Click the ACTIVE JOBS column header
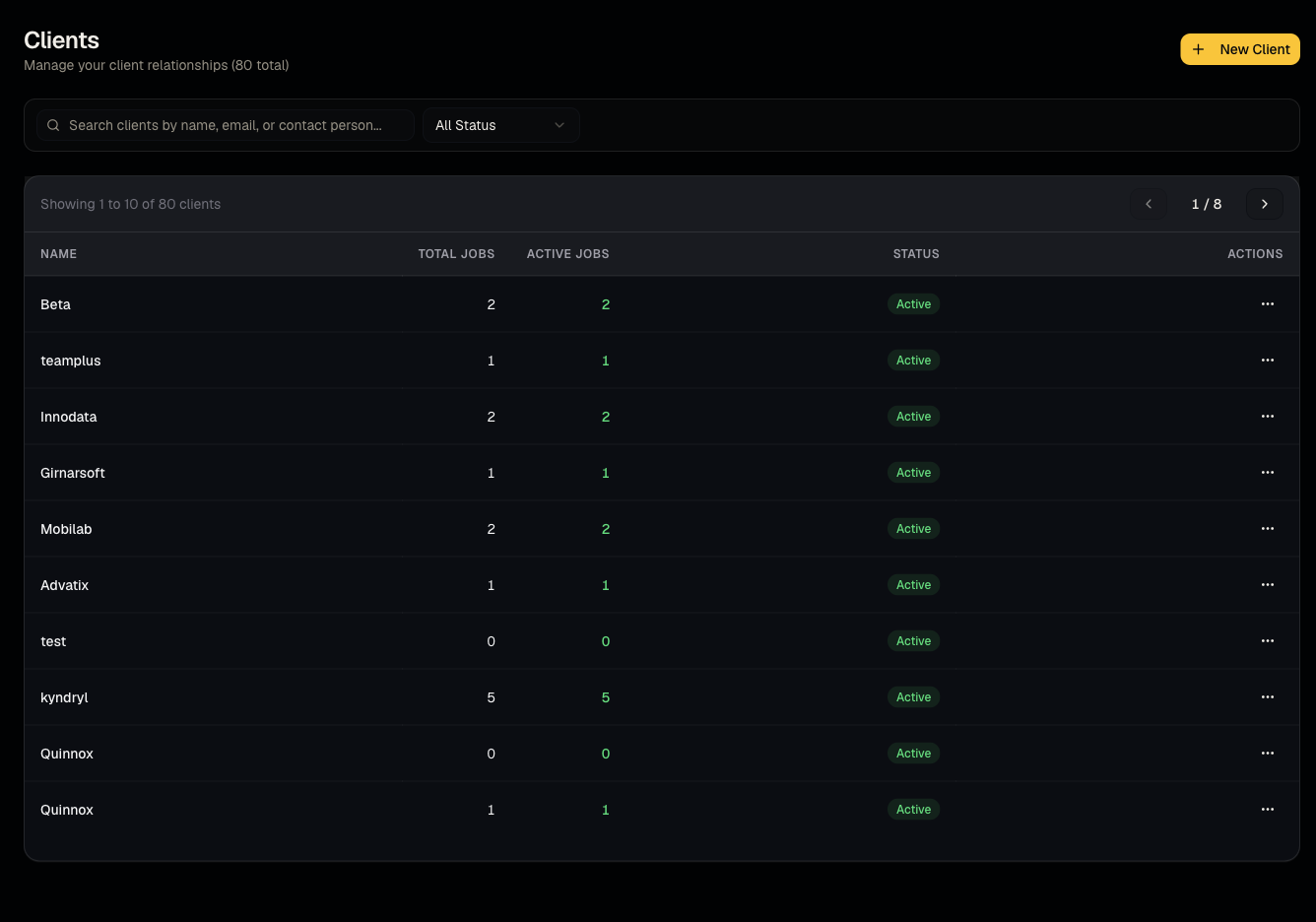1316x922 pixels. click(567, 254)
